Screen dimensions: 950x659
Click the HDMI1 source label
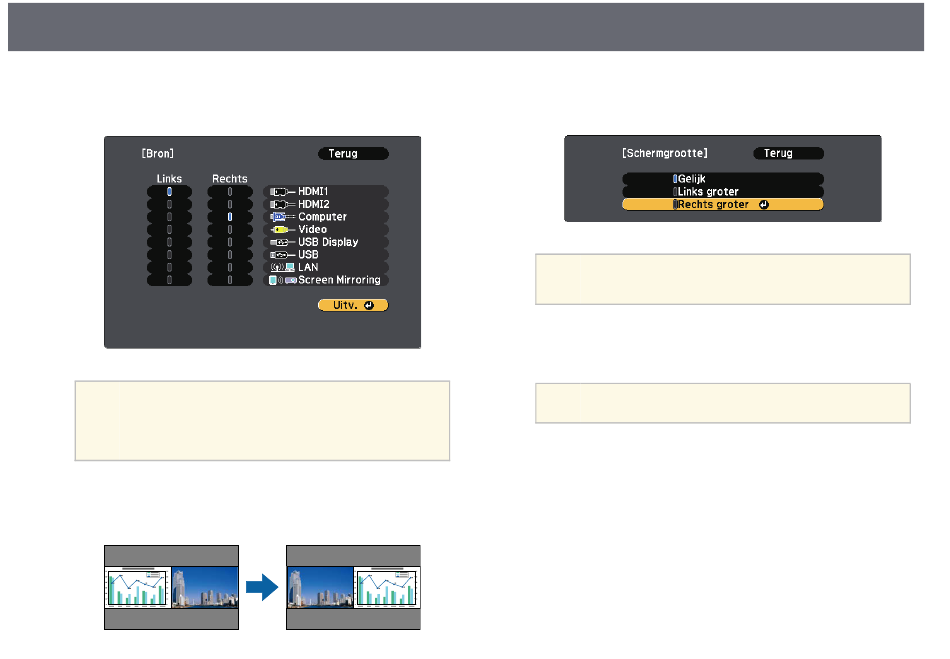313,191
